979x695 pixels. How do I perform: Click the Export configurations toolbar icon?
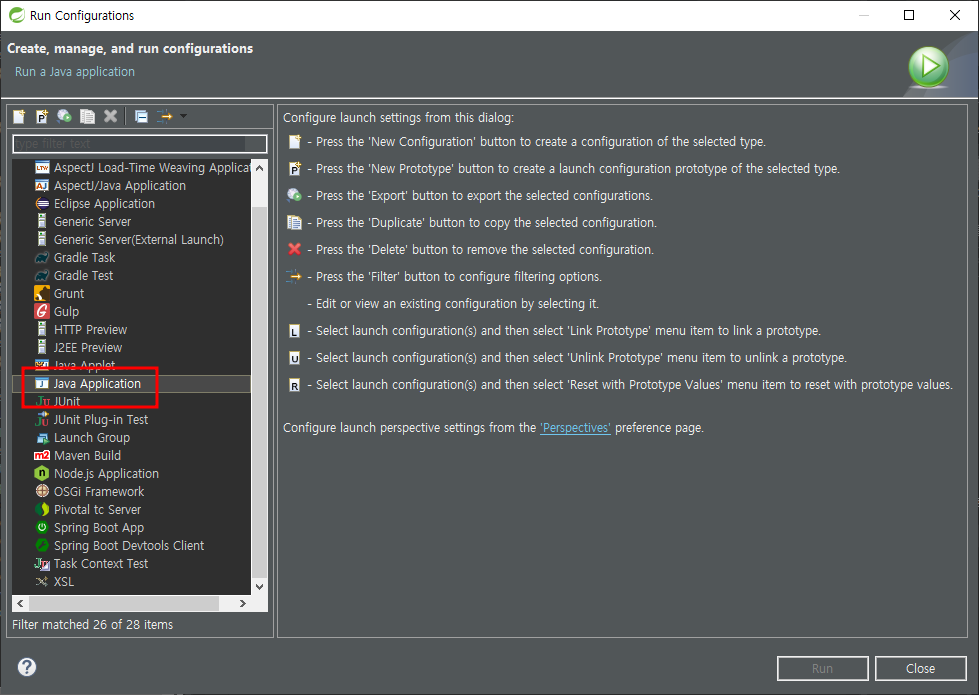[x=64, y=116]
